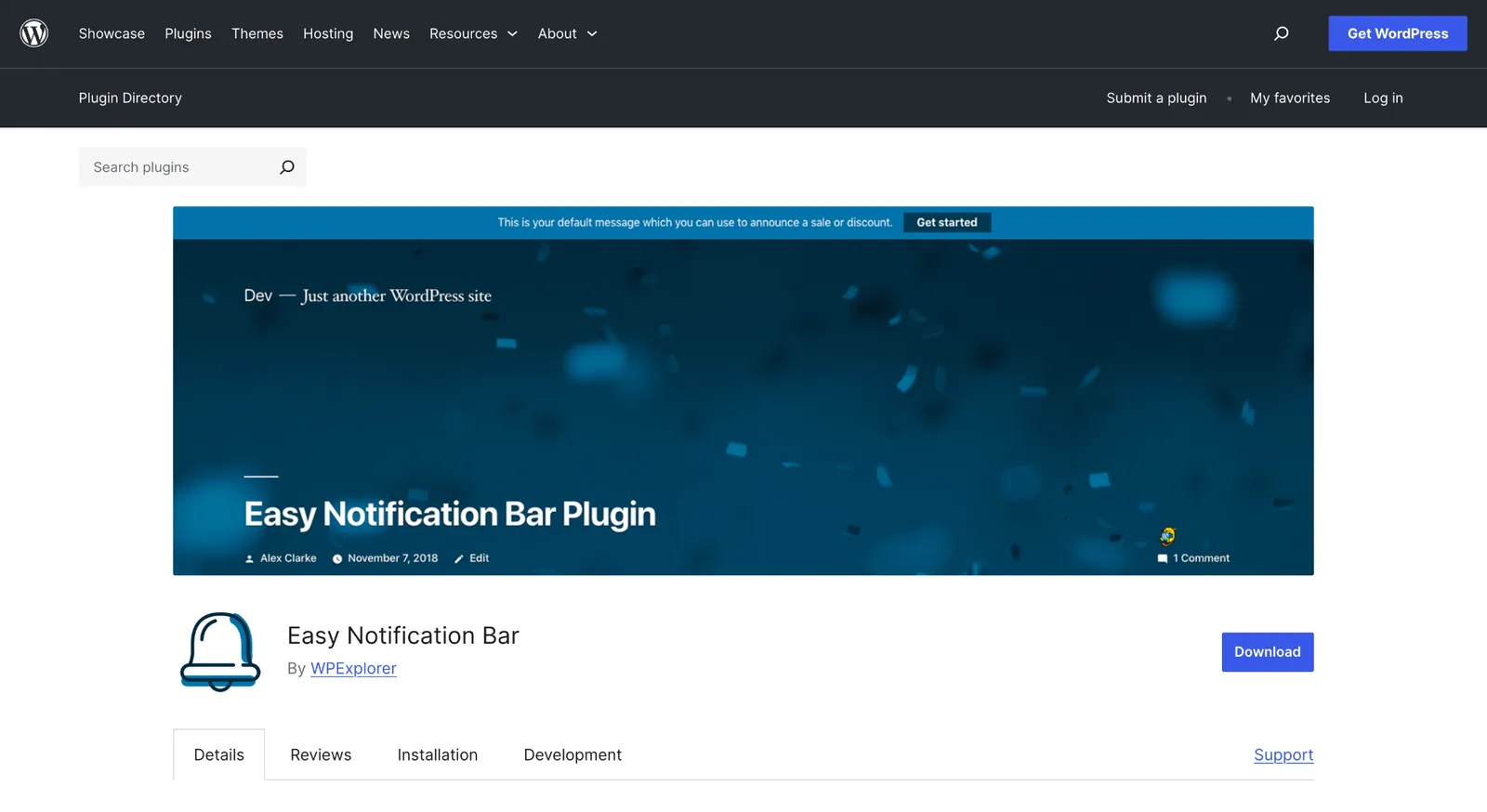
Task: Click the comment bubble icon in banner
Action: click(1163, 558)
